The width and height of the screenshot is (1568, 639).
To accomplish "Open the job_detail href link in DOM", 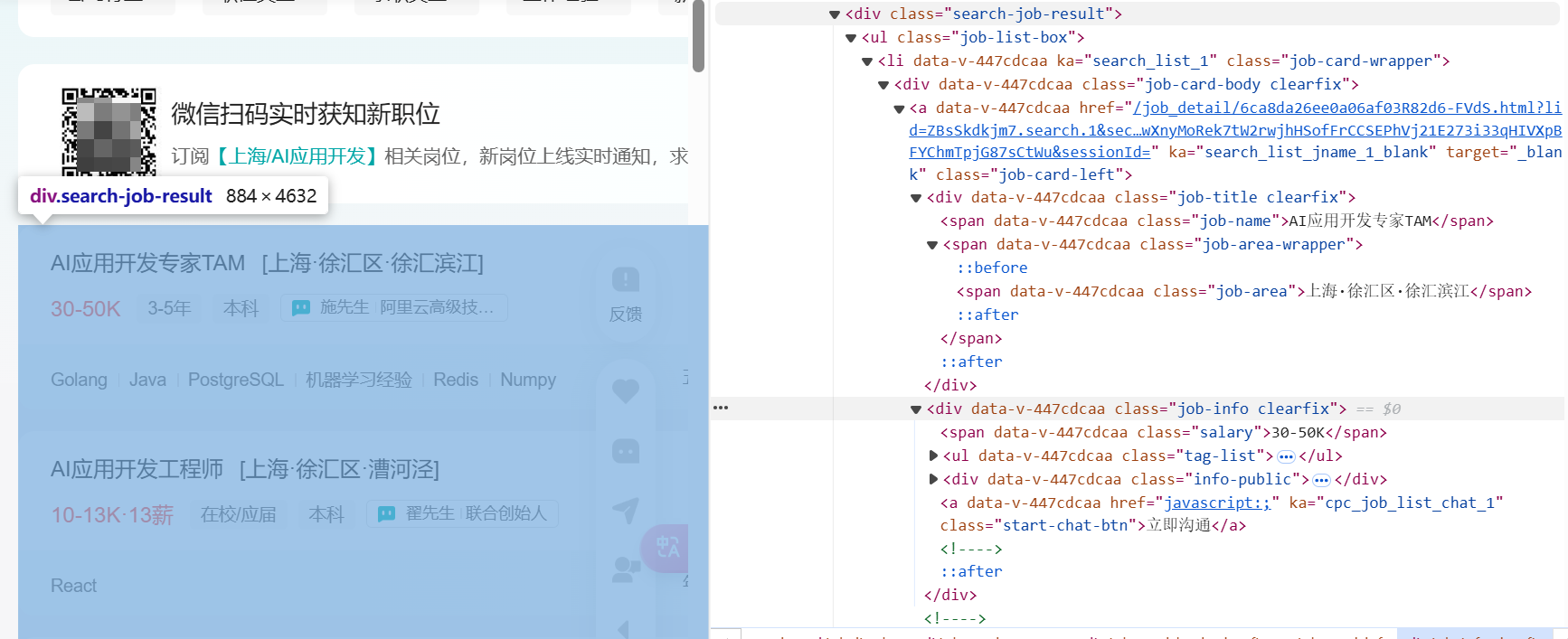I will coord(1346,108).
